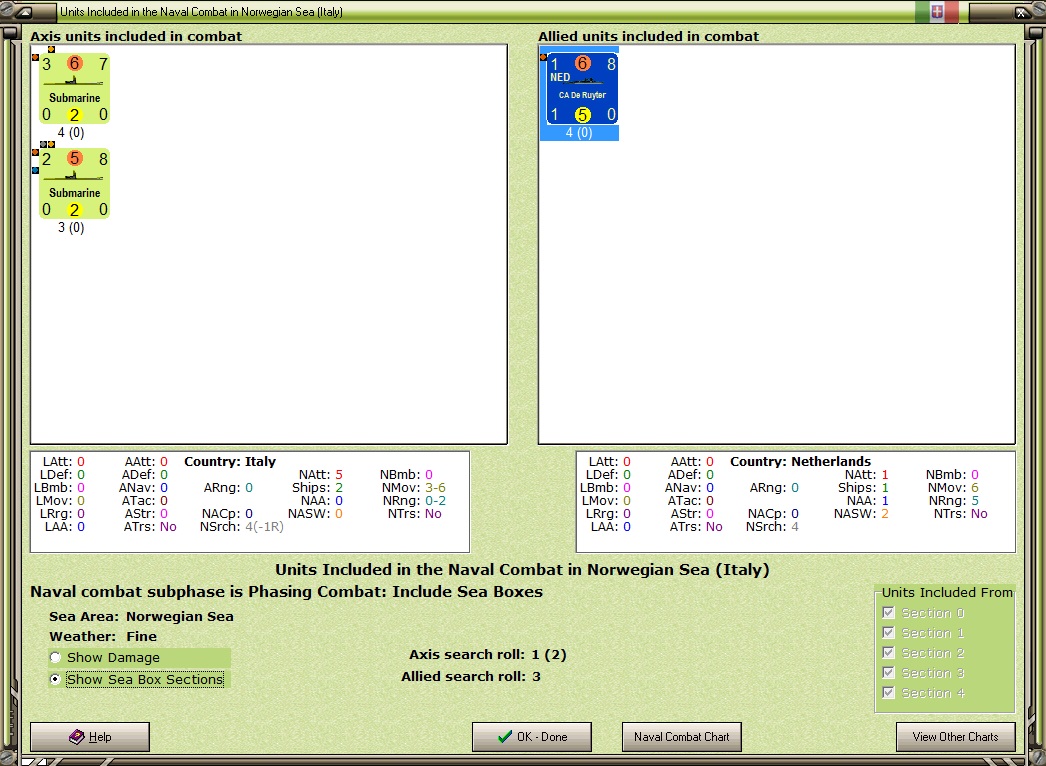The image size is (1046, 766).
Task: Click the OK - Done button text
Action: pos(542,737)
